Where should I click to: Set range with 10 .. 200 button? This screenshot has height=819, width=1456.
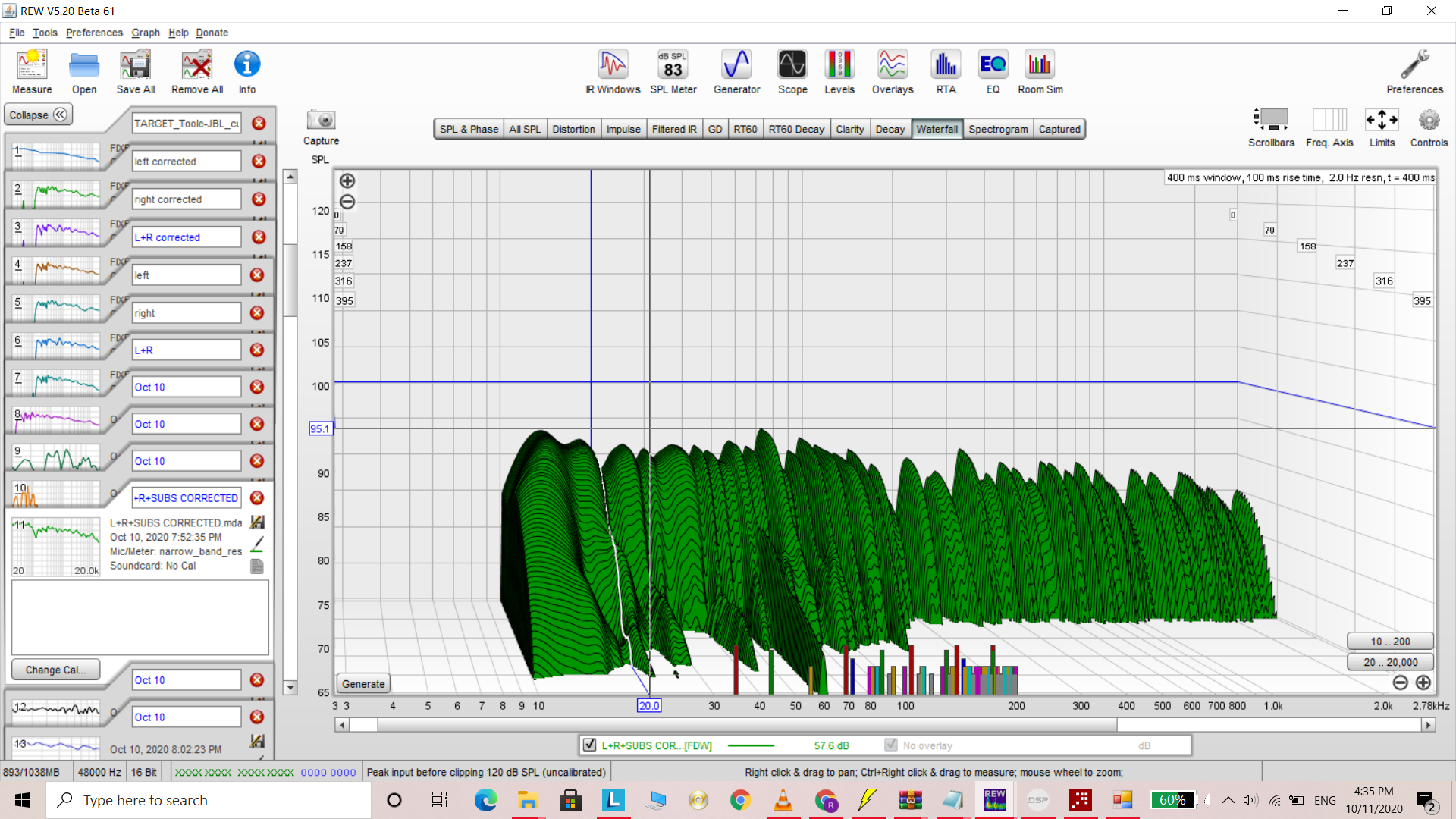pyautogui.click(x=1390, y=641)
